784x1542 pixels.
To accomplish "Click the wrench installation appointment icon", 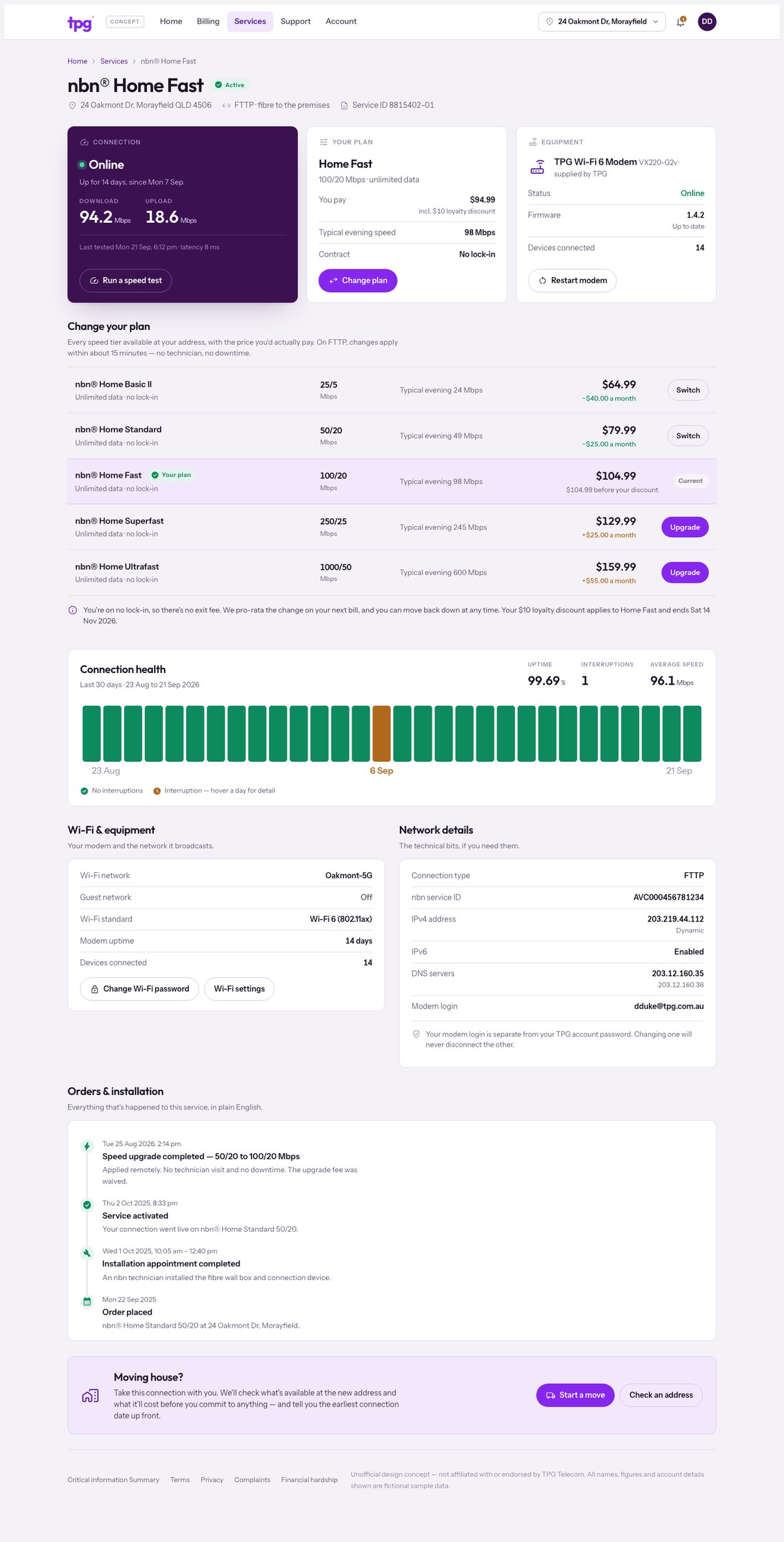I will pyautogui.click(x=87, y=1253).
